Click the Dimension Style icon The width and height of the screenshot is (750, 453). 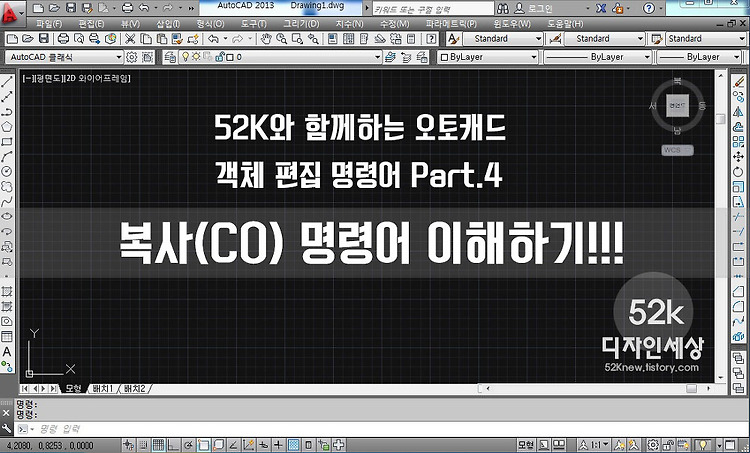click(555, 39)
